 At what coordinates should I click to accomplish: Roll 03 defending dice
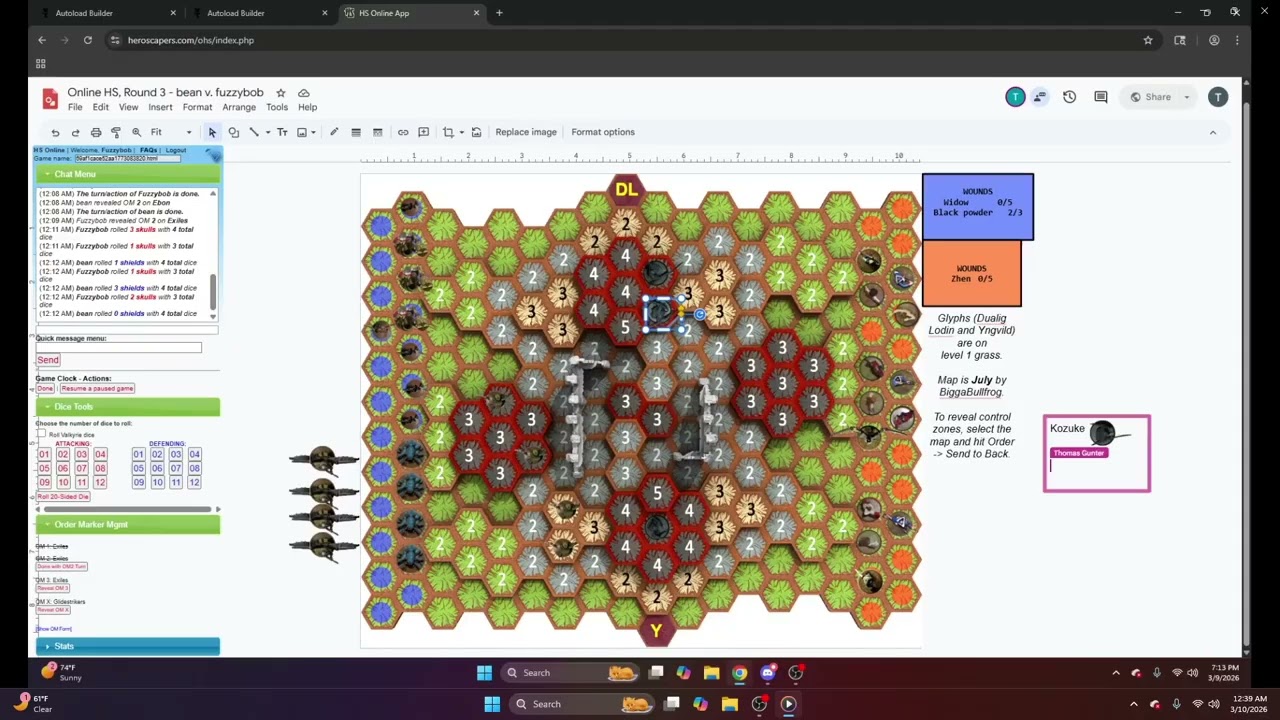(x=175, y=455)
